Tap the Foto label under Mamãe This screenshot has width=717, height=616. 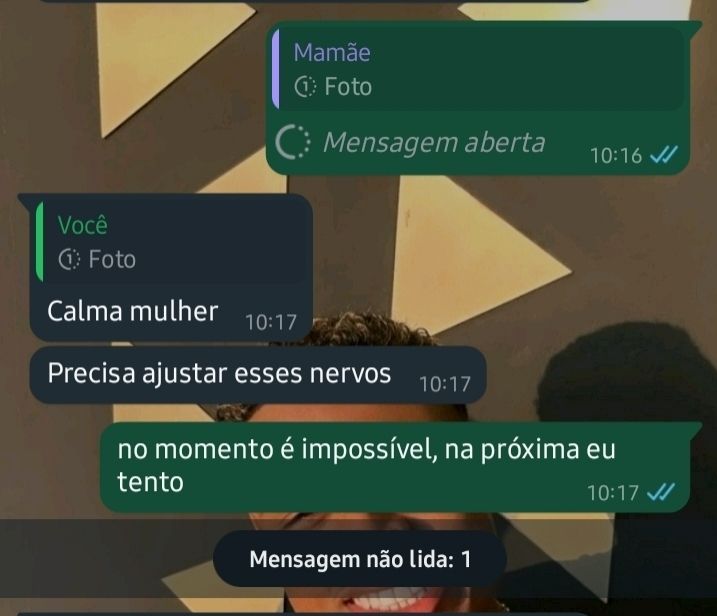coord(348,86)
